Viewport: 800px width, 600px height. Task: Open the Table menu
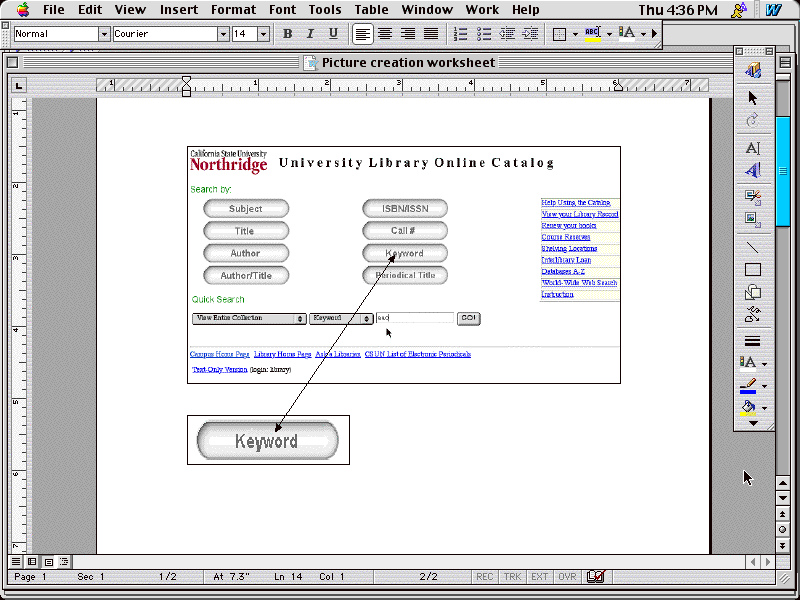point(371,10)
